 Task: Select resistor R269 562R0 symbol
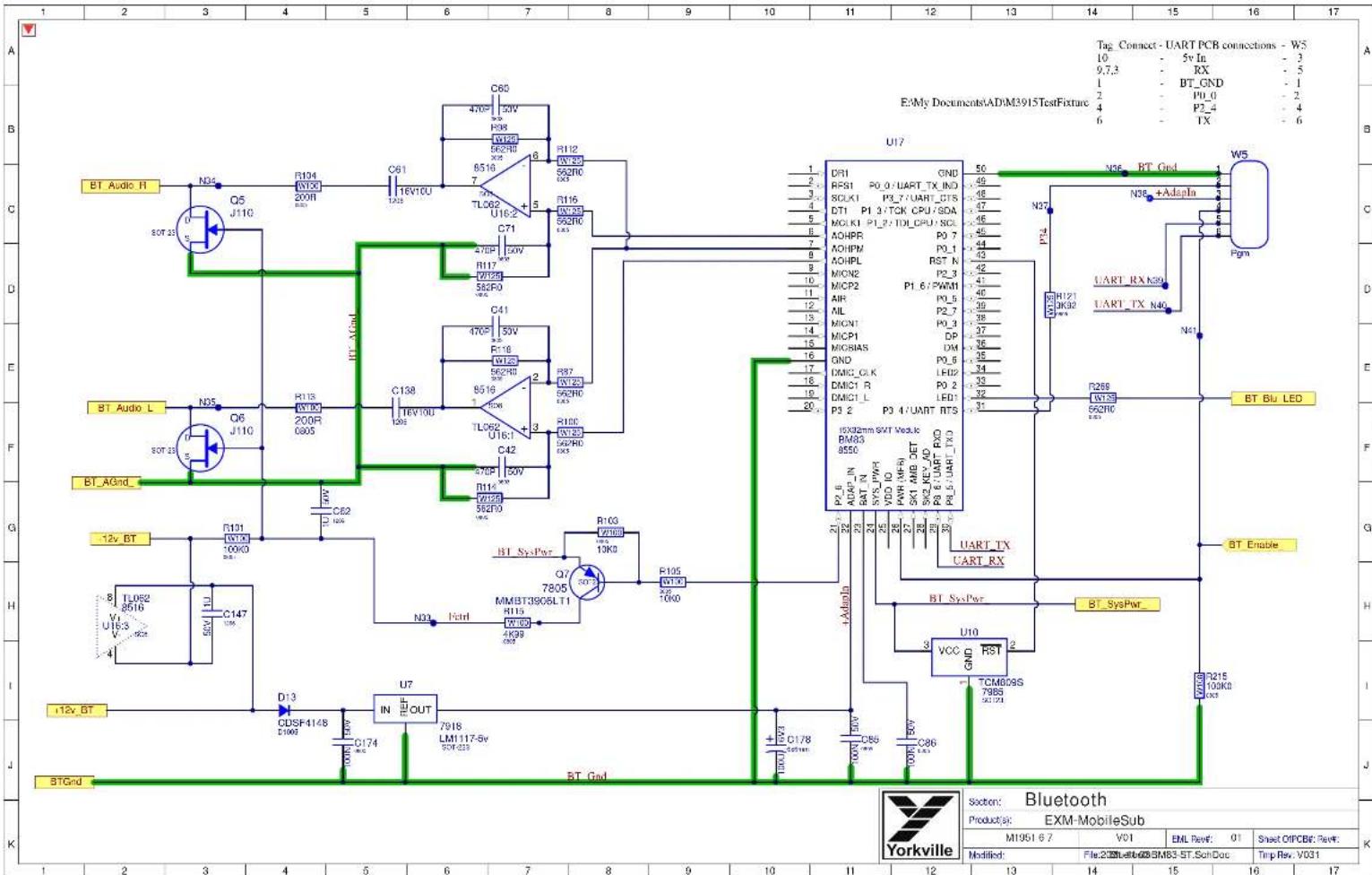click(1102, 398)
